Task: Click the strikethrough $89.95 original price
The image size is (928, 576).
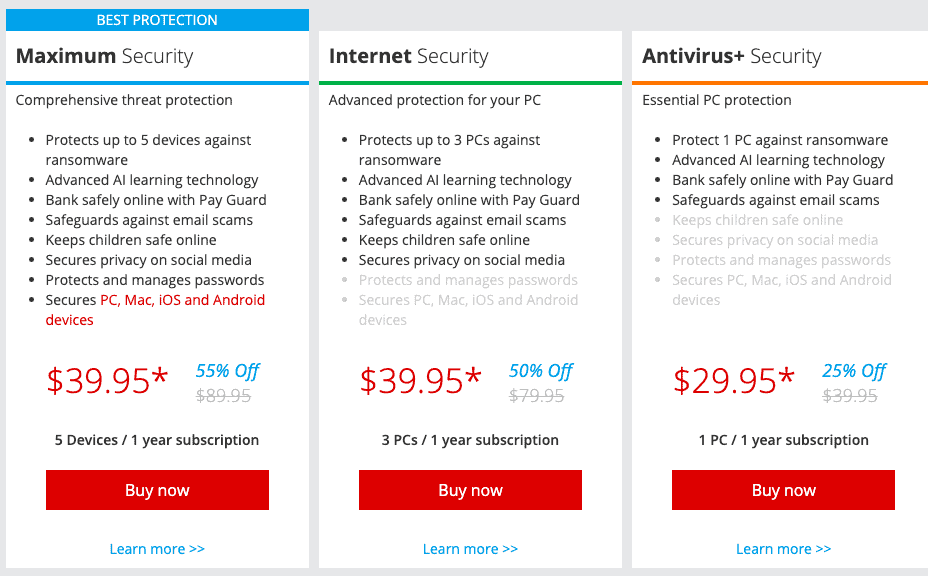Action: click(x=224, y=395)
